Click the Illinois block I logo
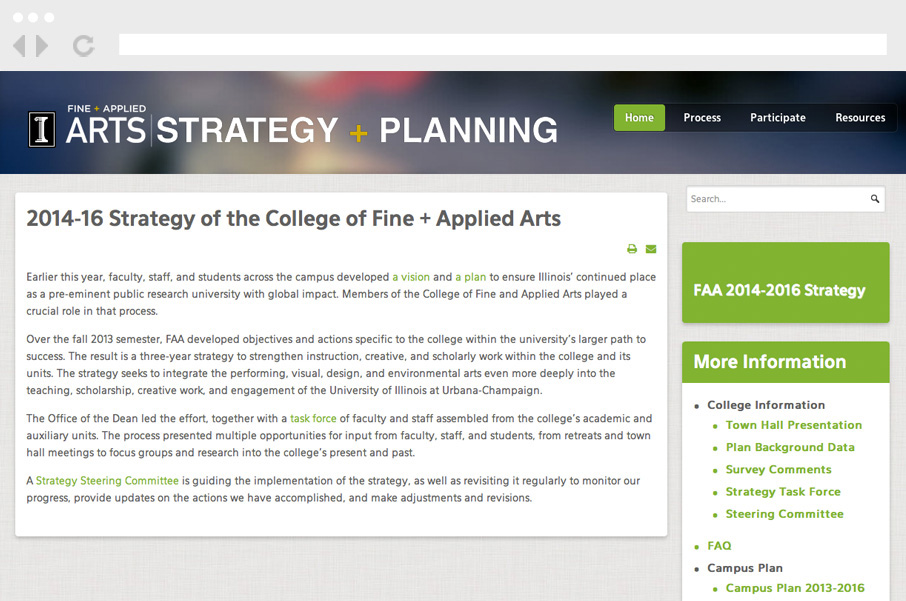Image resolution: width=906 pixels, height=601 pixels. [x=42, y=129]
